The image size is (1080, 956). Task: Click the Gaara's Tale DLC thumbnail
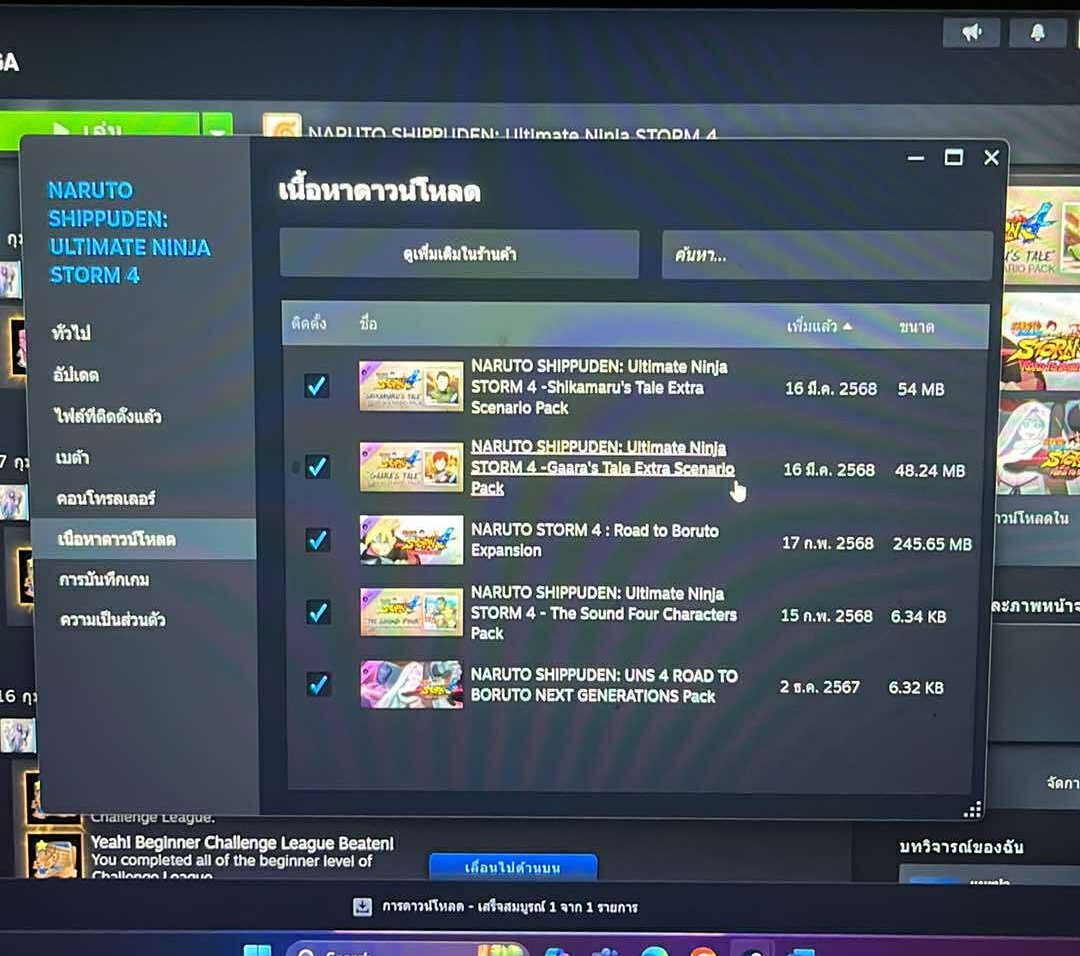[411, 466]
